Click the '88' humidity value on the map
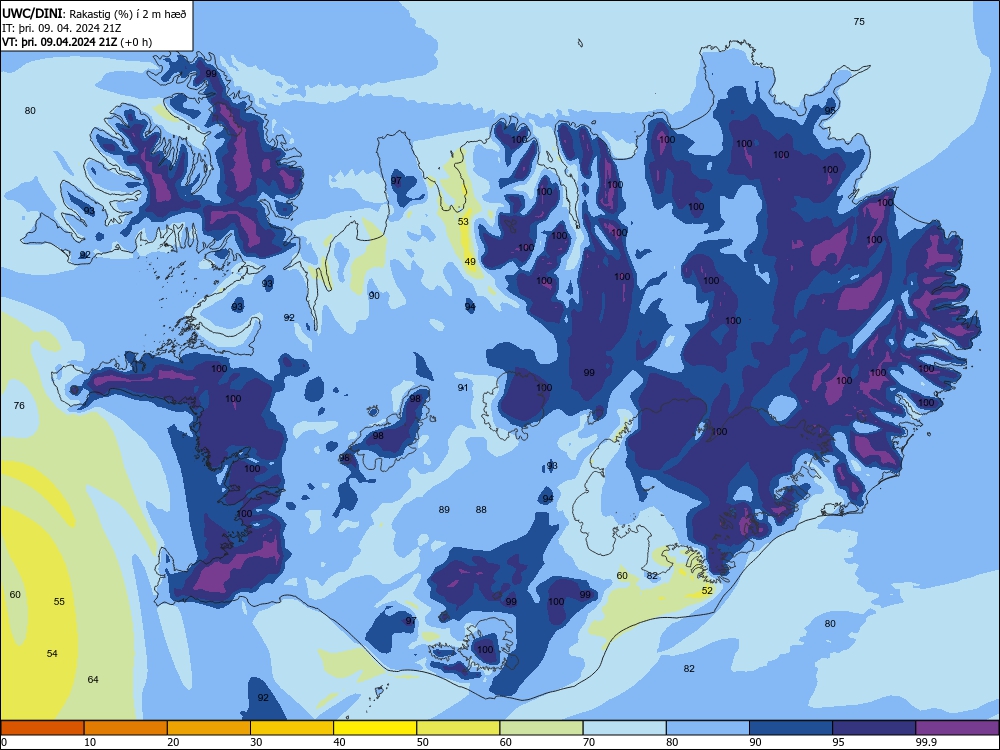Image resolution: width=1000 pixels, height=750 pixels. (x=481, y=510)
